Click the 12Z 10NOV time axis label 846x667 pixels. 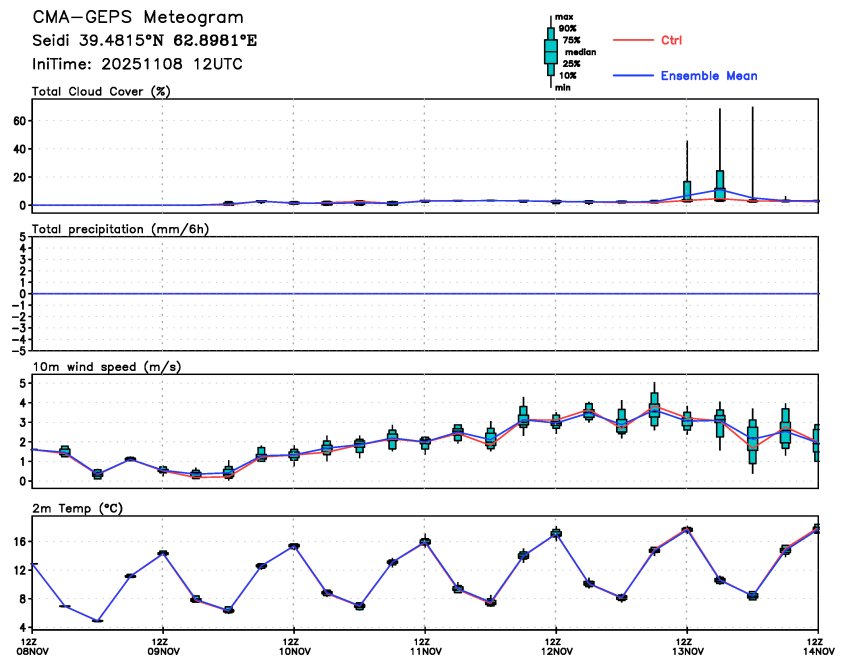click(x=295, y=646)
